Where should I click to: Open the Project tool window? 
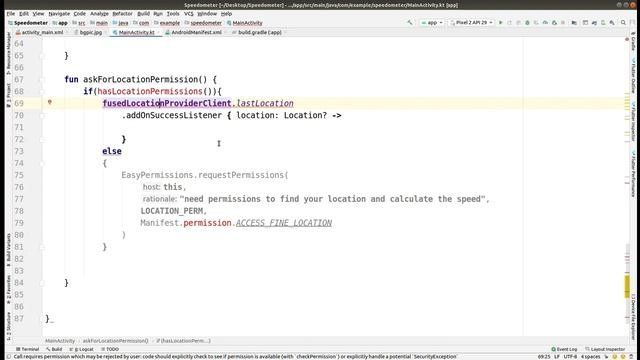click(x=9, y=95)
